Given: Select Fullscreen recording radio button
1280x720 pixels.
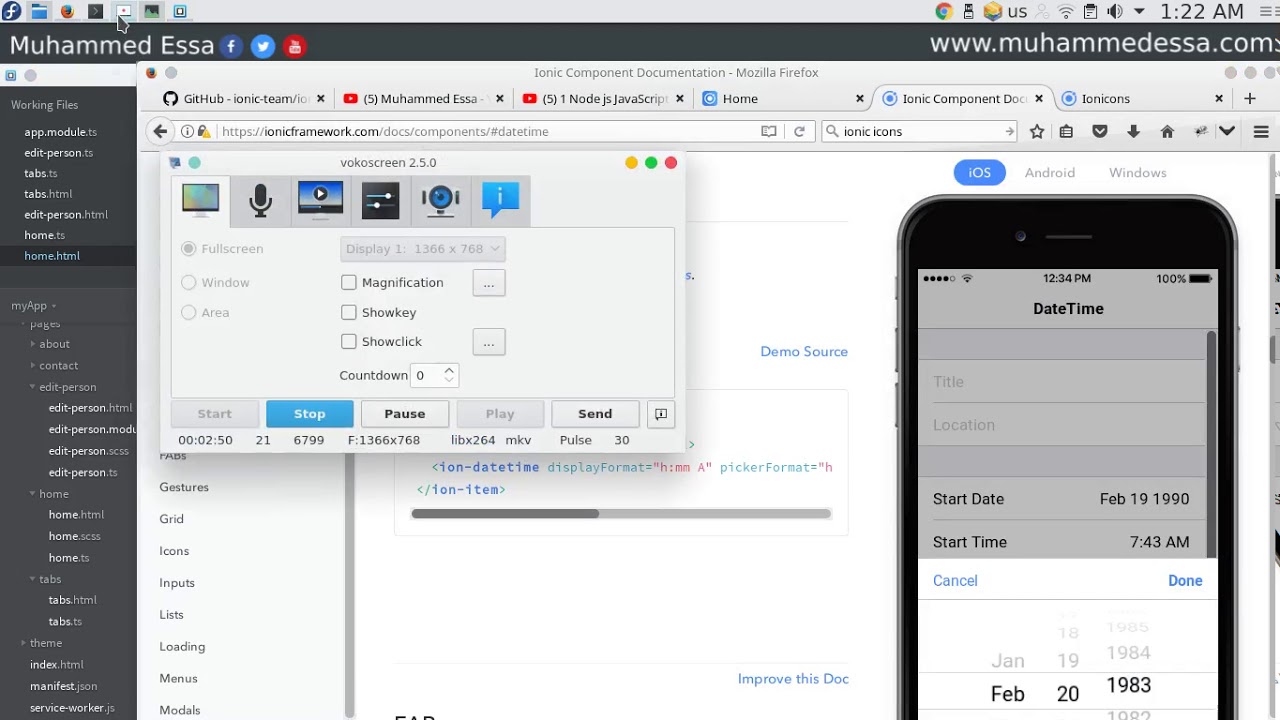Looking at the screenshot, I should (x=188, y=248).
